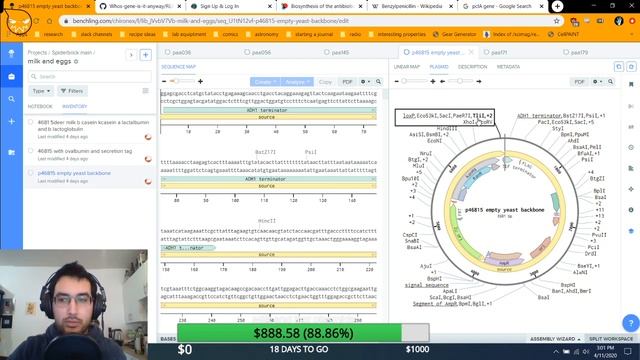Expand the Assembly Wizard panel

[555, 339]
